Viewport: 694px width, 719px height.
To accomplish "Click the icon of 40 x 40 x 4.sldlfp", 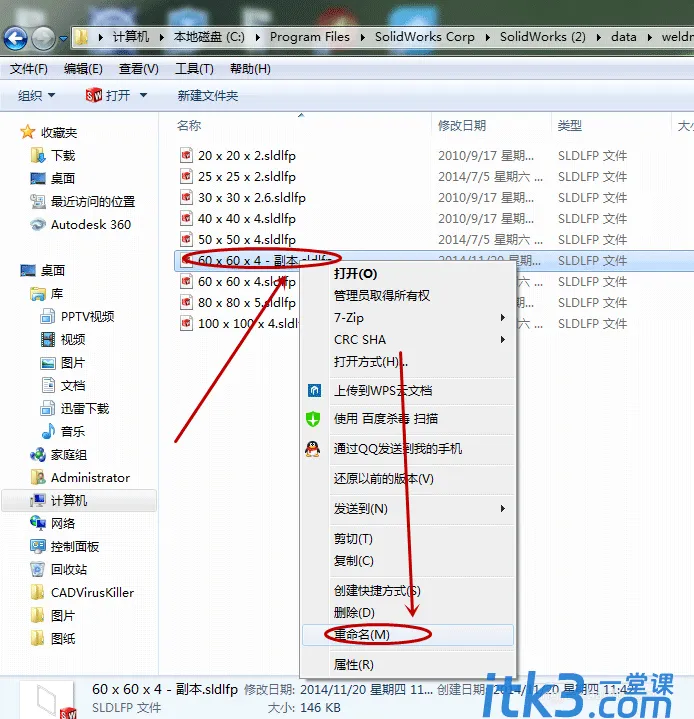I will click(x=186, y=218).
